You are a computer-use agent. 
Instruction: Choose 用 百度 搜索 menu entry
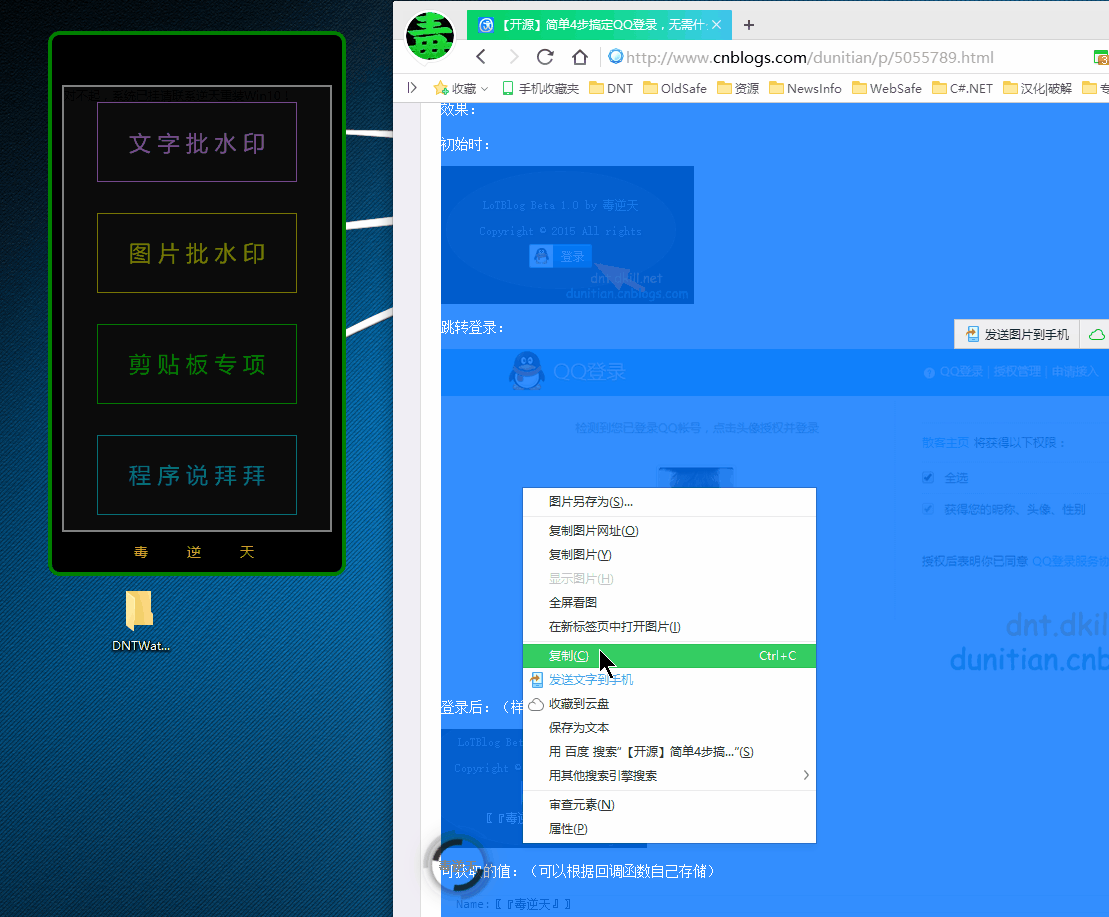click(669, 752)
